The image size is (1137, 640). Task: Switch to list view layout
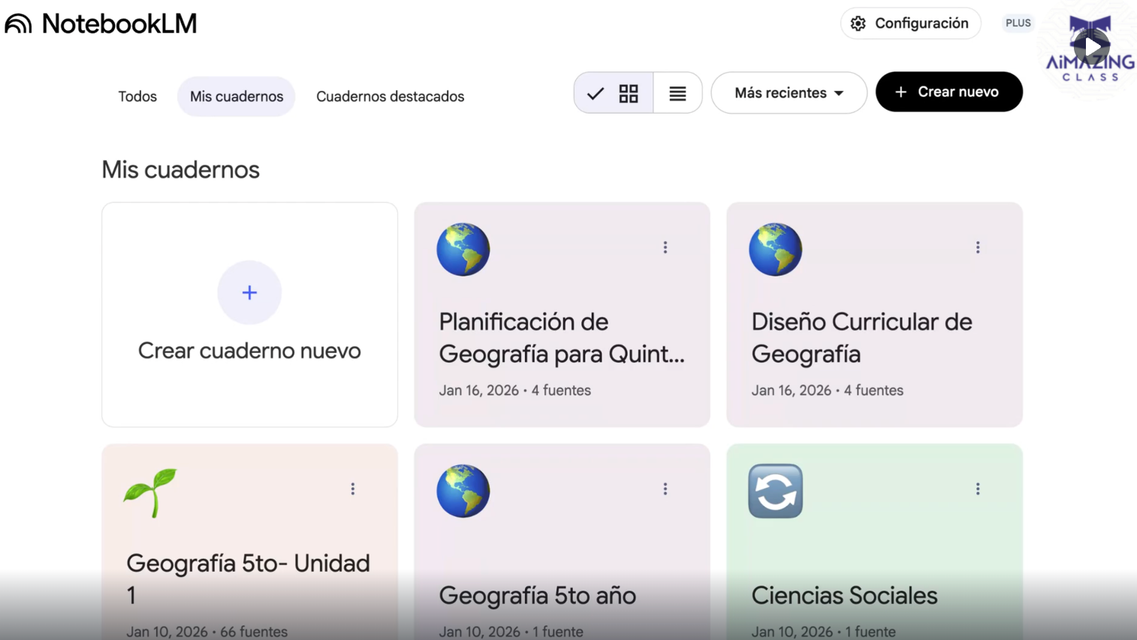click(677, 93)
